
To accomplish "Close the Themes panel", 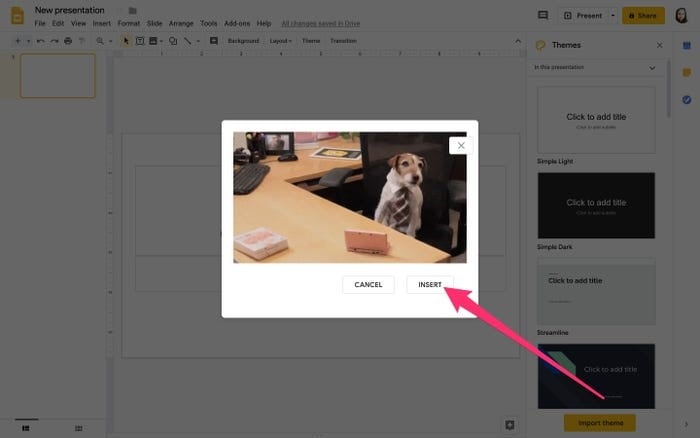I will pyautogui.click(x=659, y=45).
